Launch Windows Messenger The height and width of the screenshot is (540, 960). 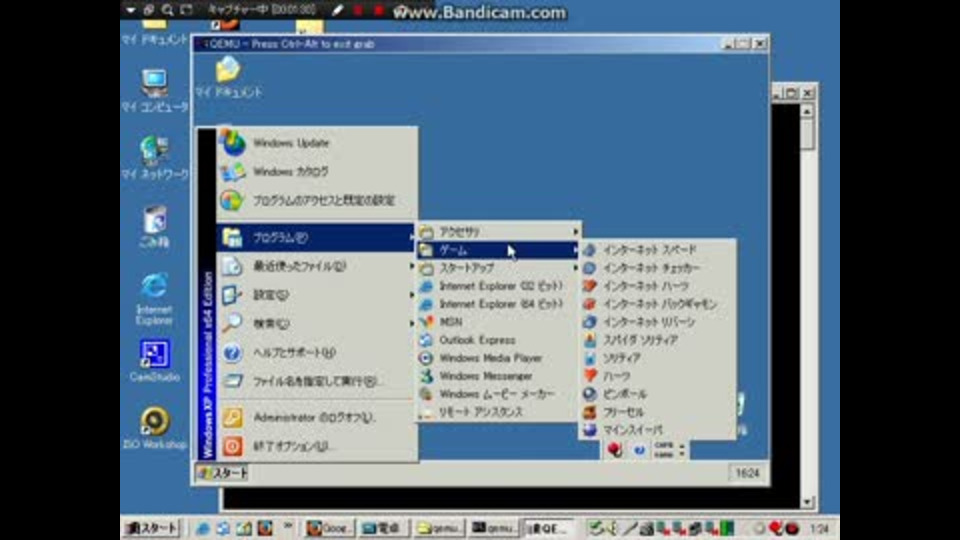pos(498,376)
